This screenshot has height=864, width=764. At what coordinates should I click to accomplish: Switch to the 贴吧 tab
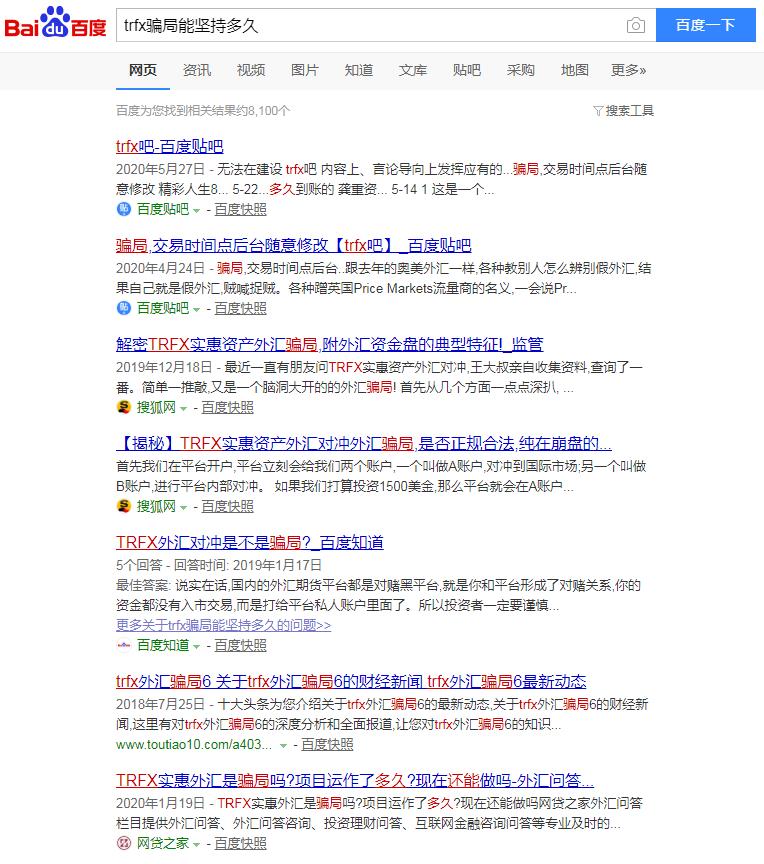[x=467, y=70]
